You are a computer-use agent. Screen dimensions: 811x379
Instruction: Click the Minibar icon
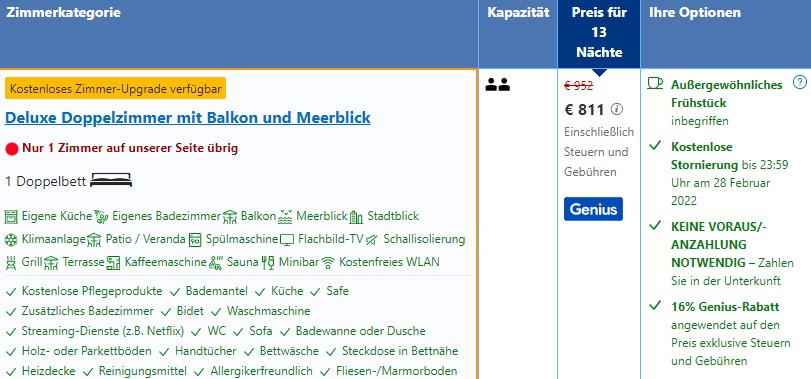click(268, 263)
